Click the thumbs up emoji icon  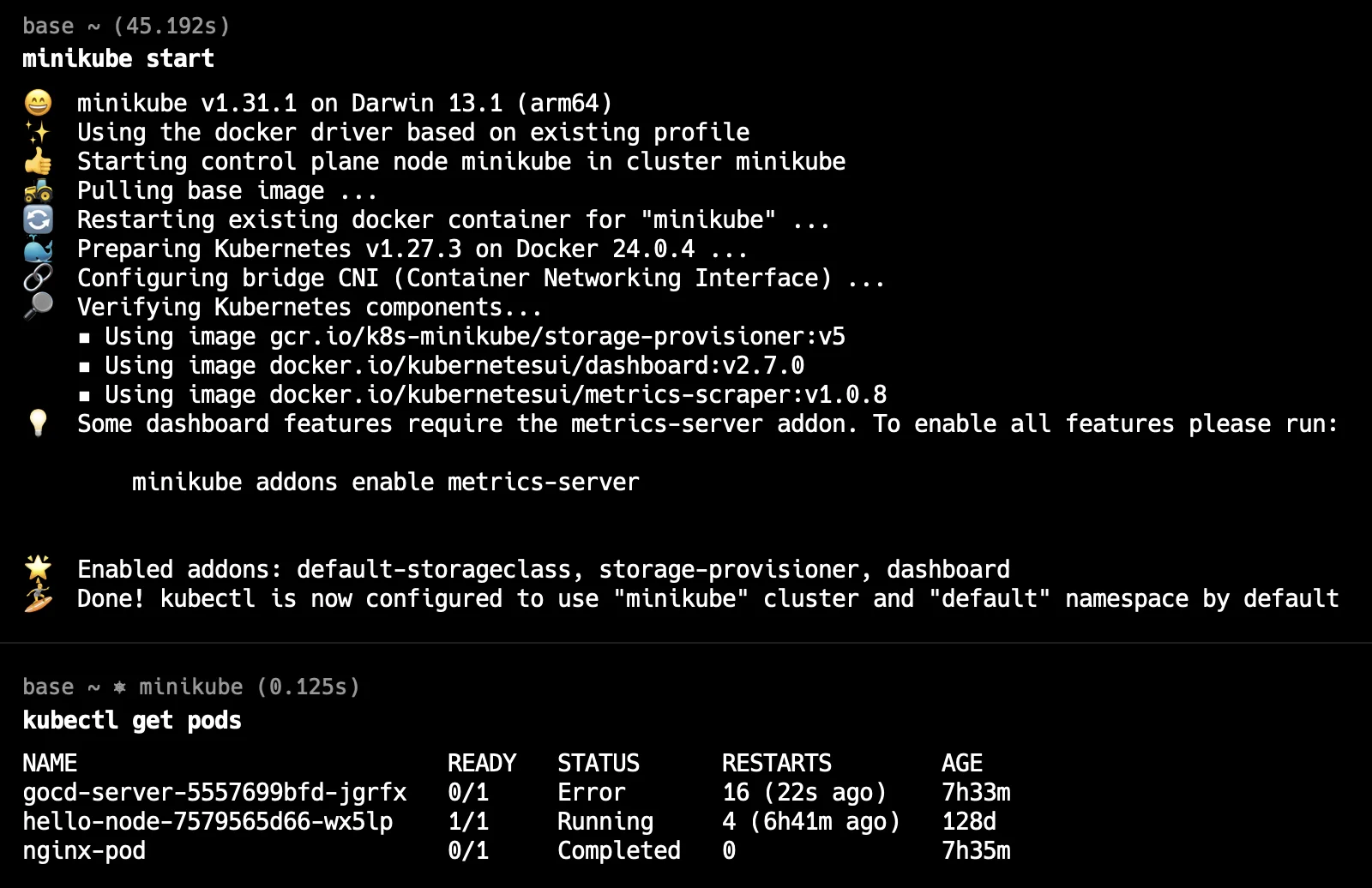(x=38, y=161)
